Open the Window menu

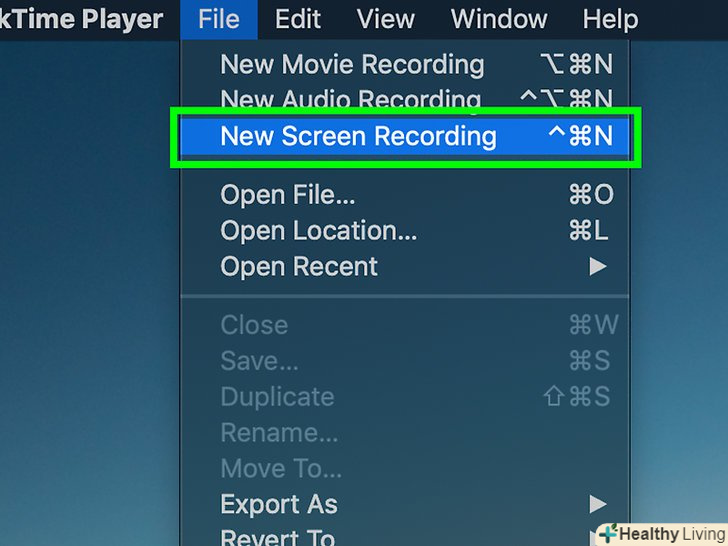(496, 19)
